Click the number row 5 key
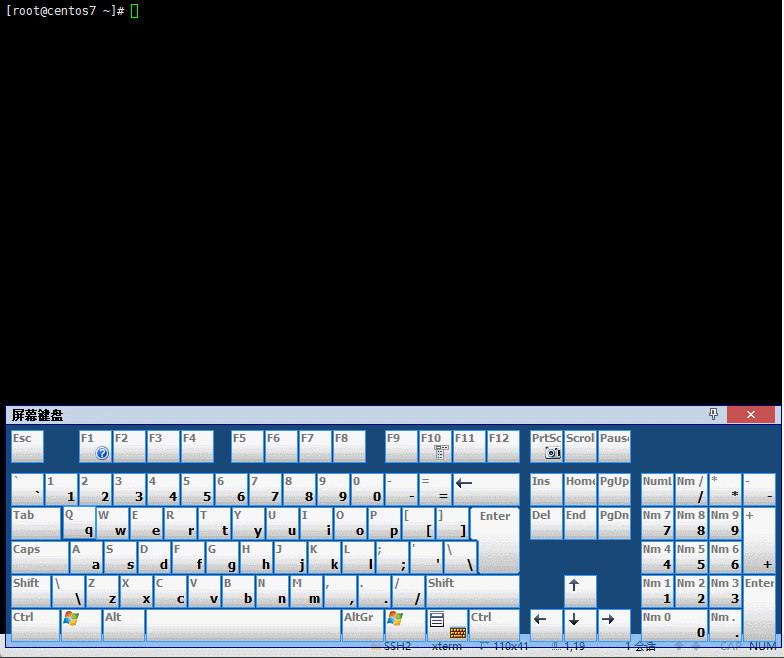Image resolution: width=784 pixels, height=658 pixels. 197,490
